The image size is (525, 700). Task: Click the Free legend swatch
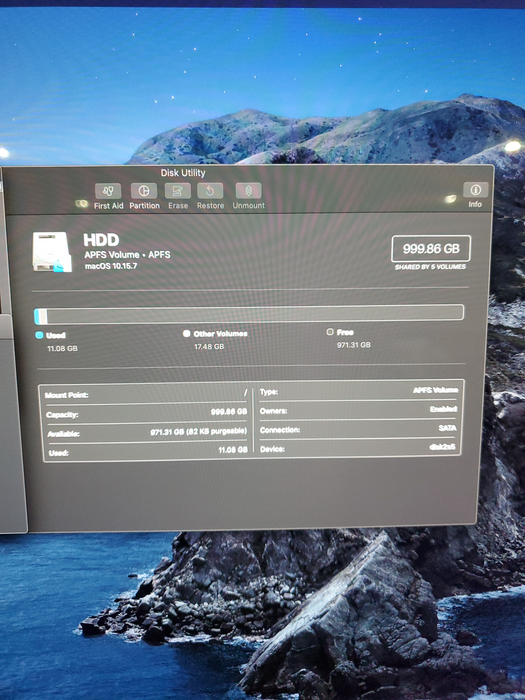point(330,332)
